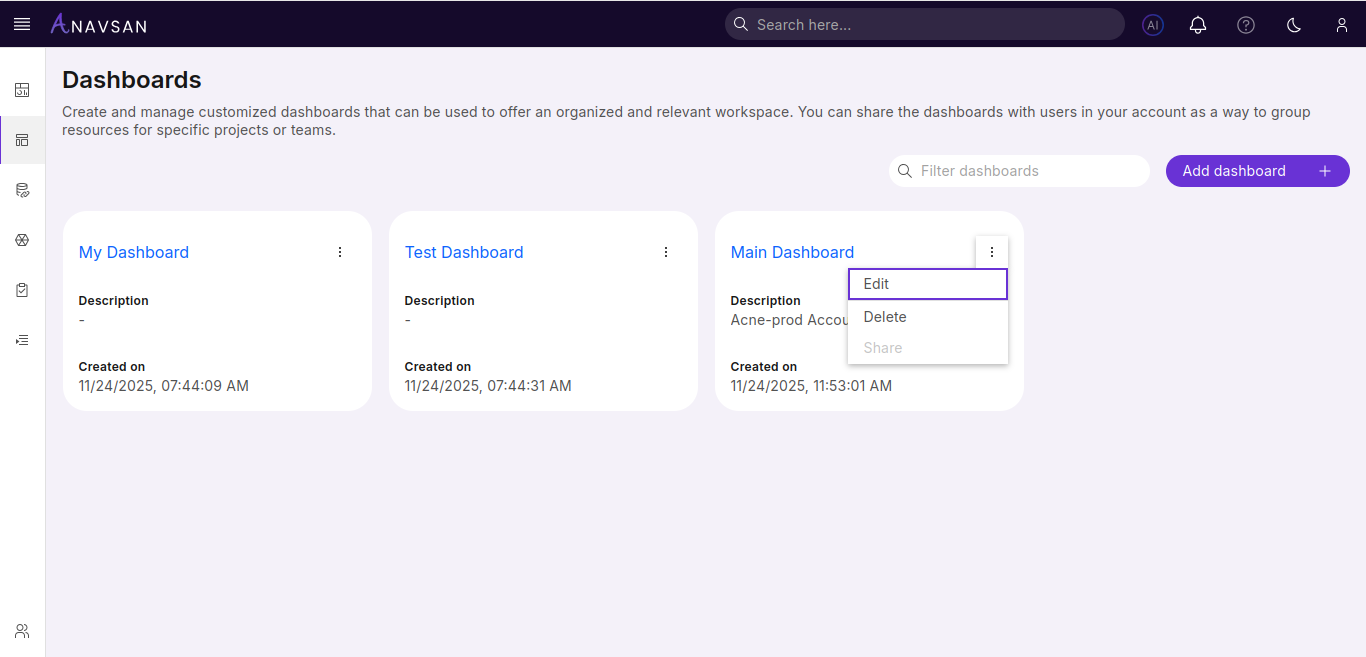
Task: Open options for Test Dashboard card
Action: [x=665, y=252]
